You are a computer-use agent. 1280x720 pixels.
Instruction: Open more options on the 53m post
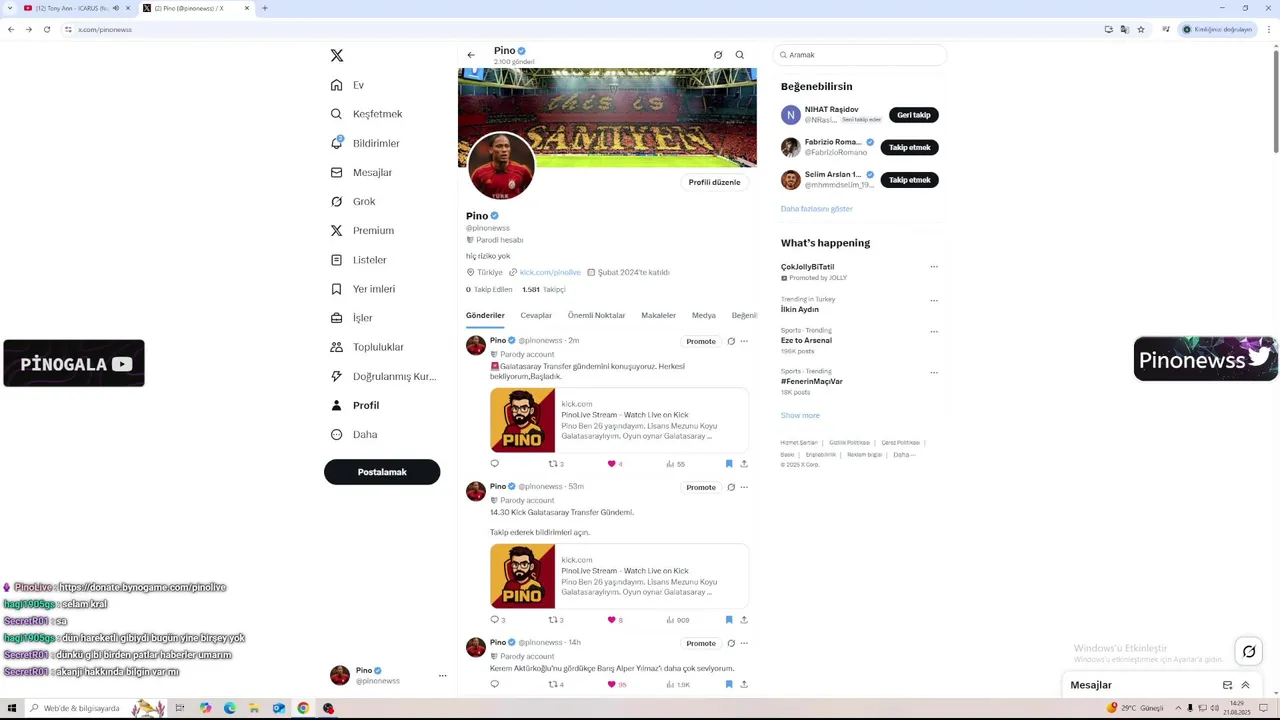click(x=744, y=487)
